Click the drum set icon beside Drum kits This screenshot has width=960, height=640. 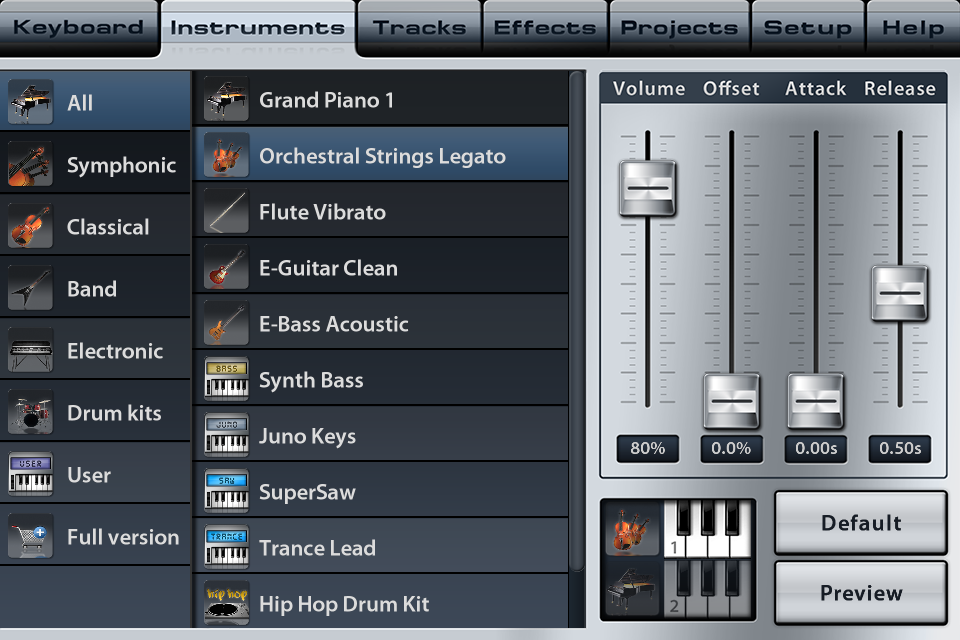click(30, 412)
